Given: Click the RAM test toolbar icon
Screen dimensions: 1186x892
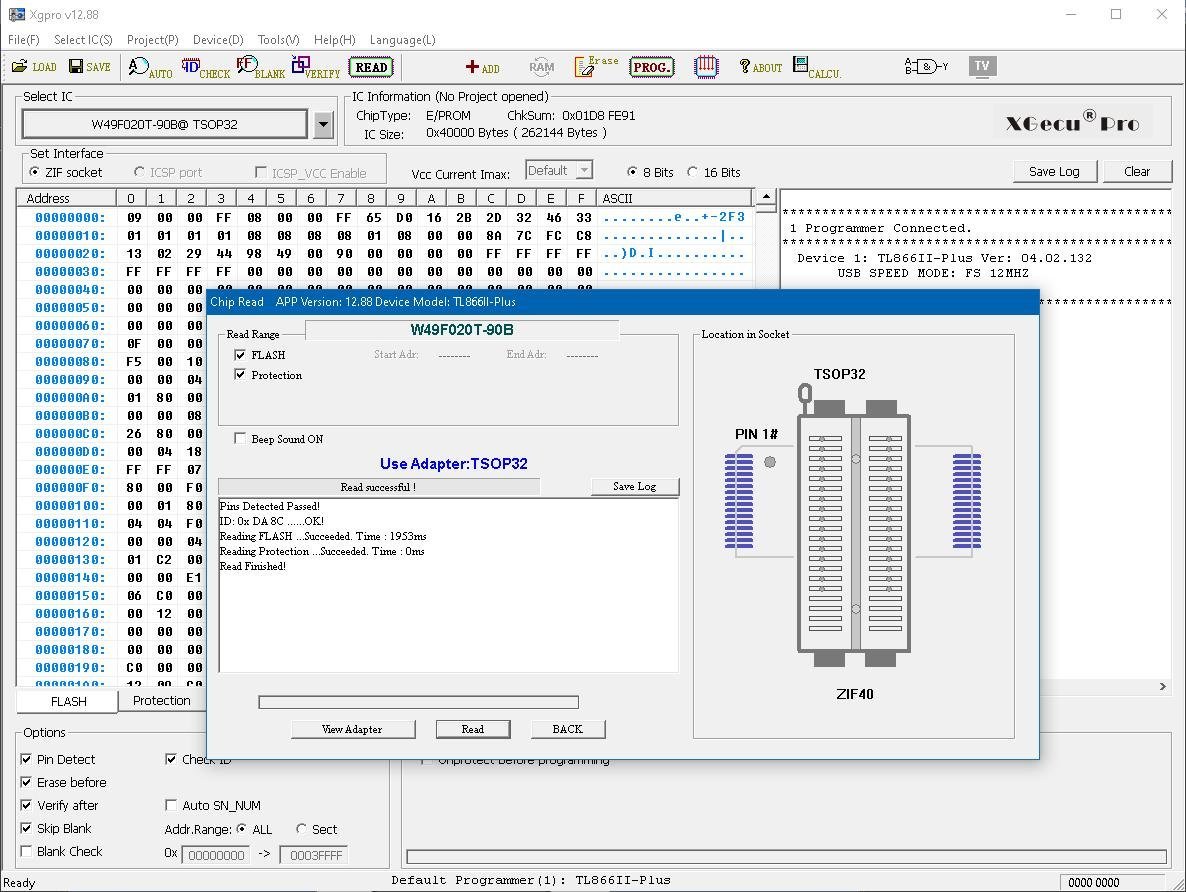Looking at the screenshot, I should (542, 67).
